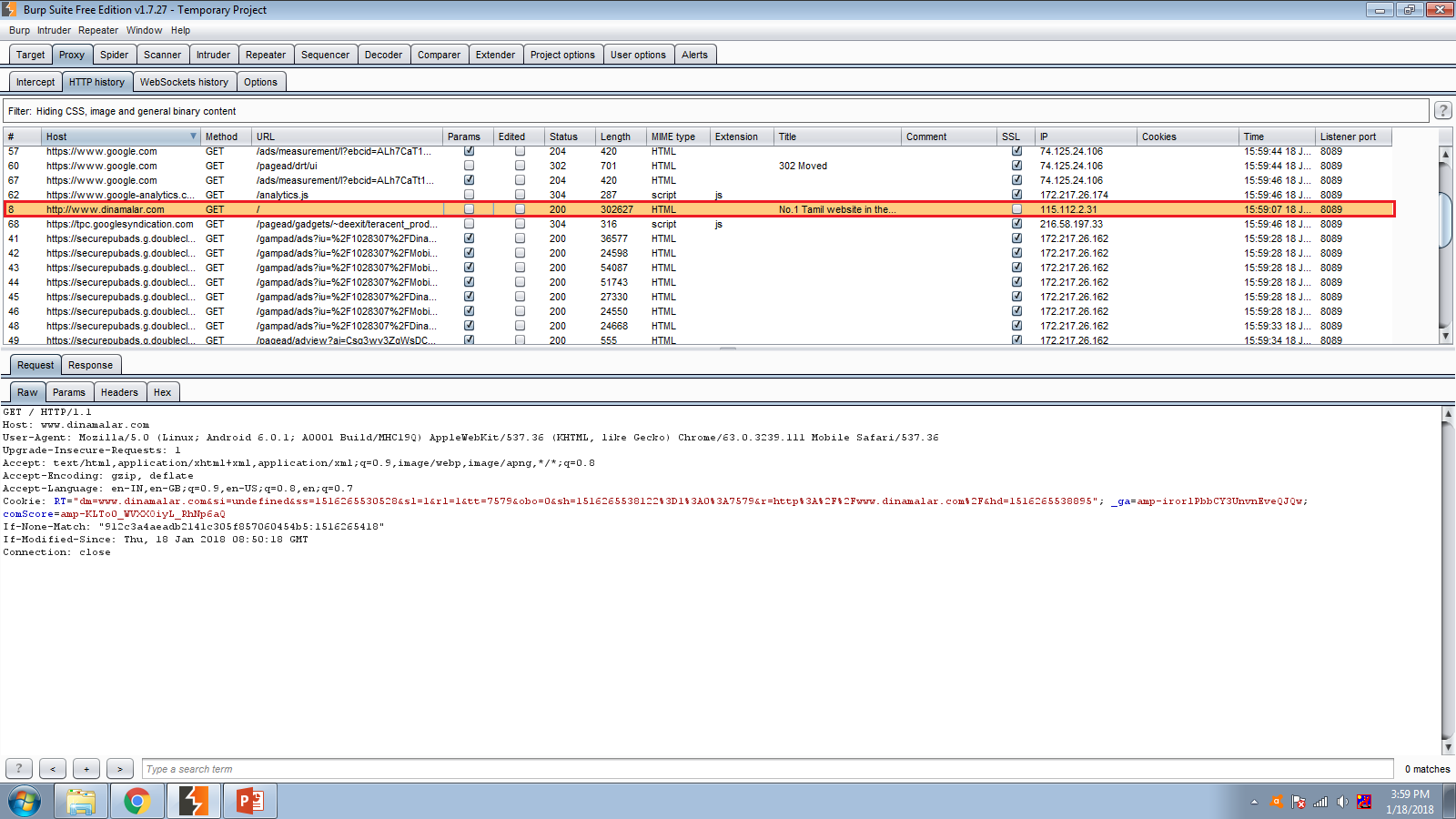The height and width of the screenshot is (819, 1456).
Task: Toggle the SSL checkbox in row 45
Action: click(1016, 297)
